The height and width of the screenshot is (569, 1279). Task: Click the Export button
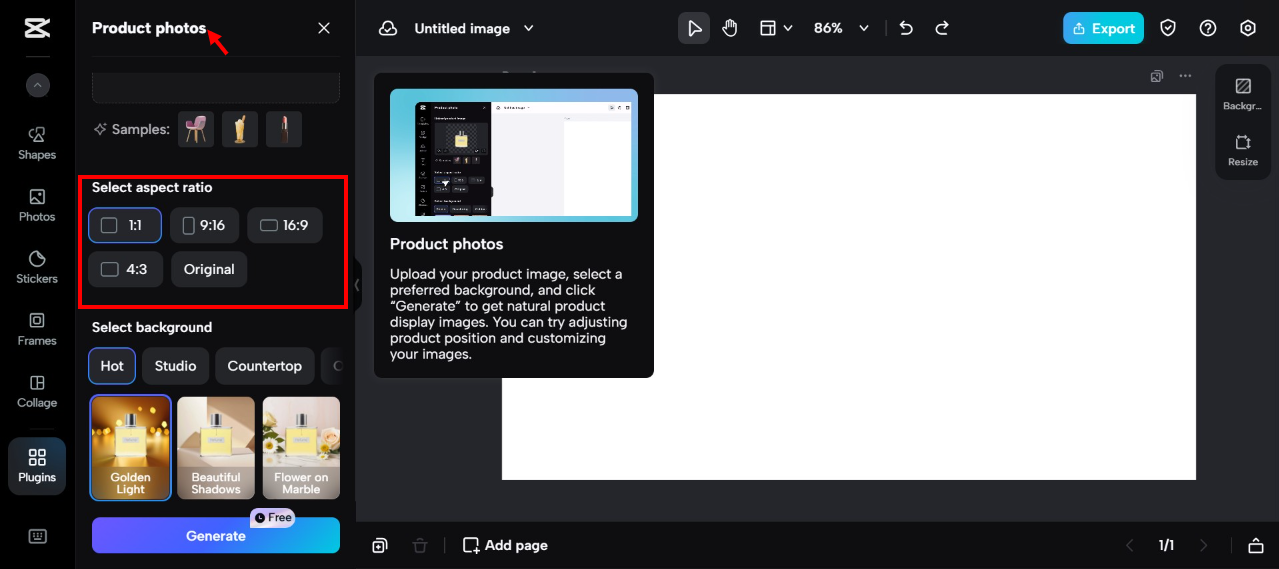click(1103, 28)
